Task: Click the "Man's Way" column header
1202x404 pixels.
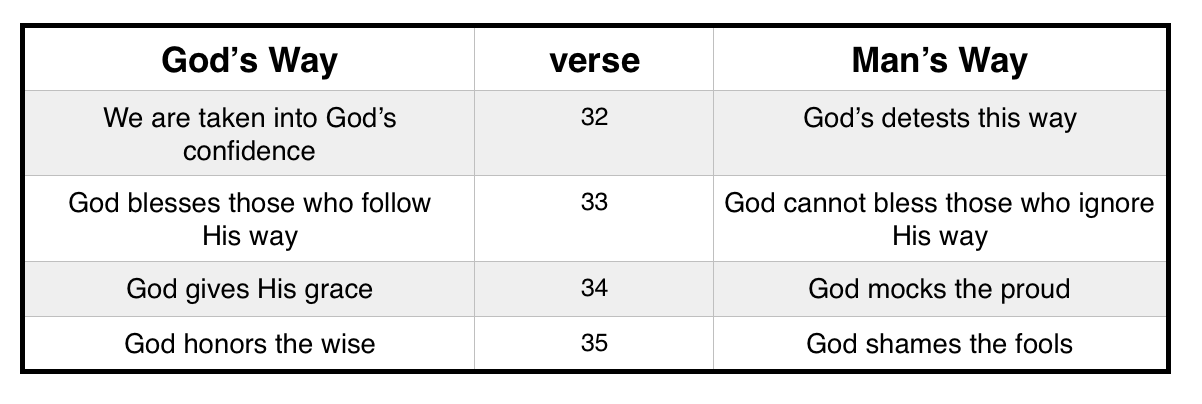Action: 939,61
